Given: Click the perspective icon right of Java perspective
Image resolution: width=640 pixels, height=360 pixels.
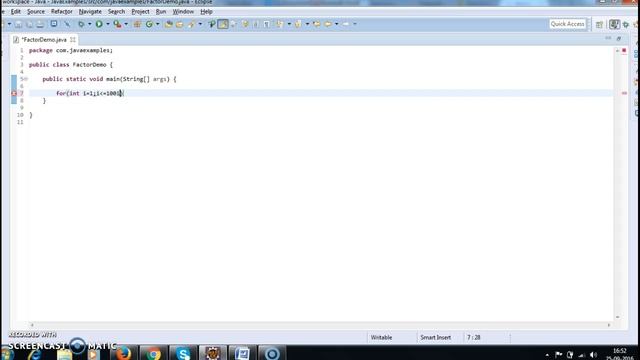Looking at the screenshot, I should [x=626, y=25].
